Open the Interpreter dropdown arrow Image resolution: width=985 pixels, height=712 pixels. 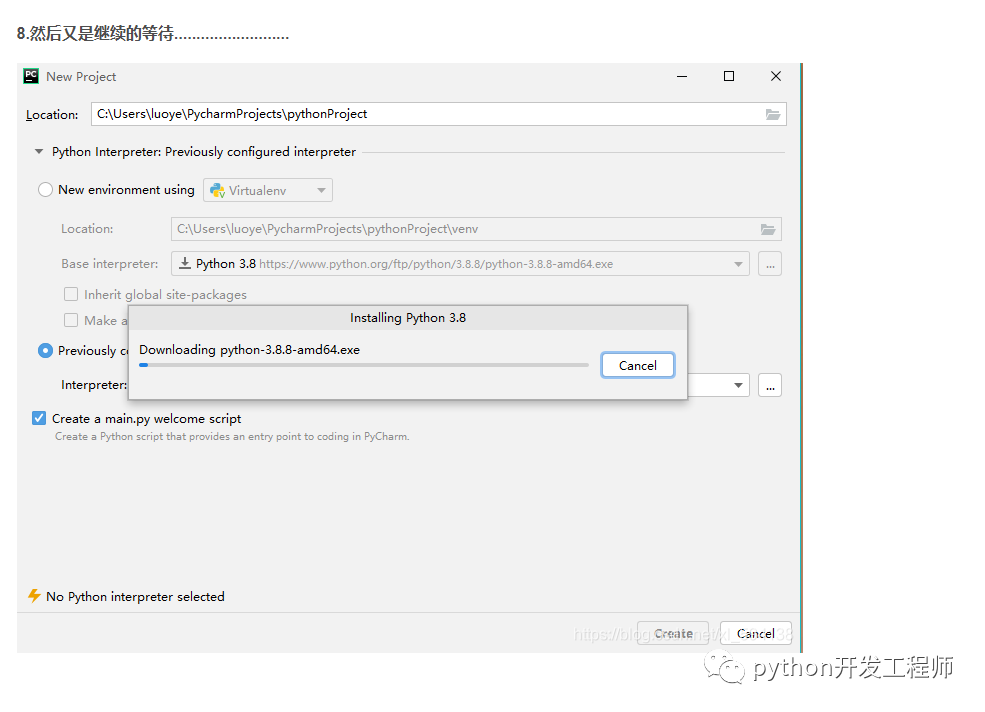click(738, 385)
